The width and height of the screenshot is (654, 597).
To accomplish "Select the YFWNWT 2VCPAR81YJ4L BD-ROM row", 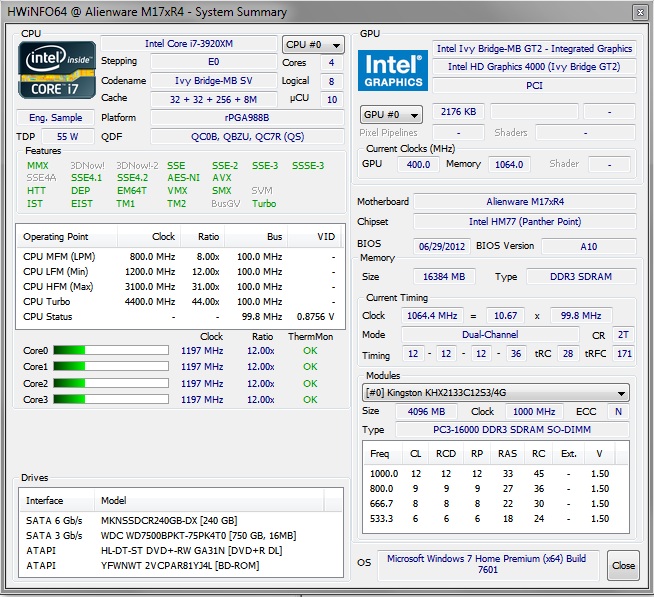I will [180, 566].
